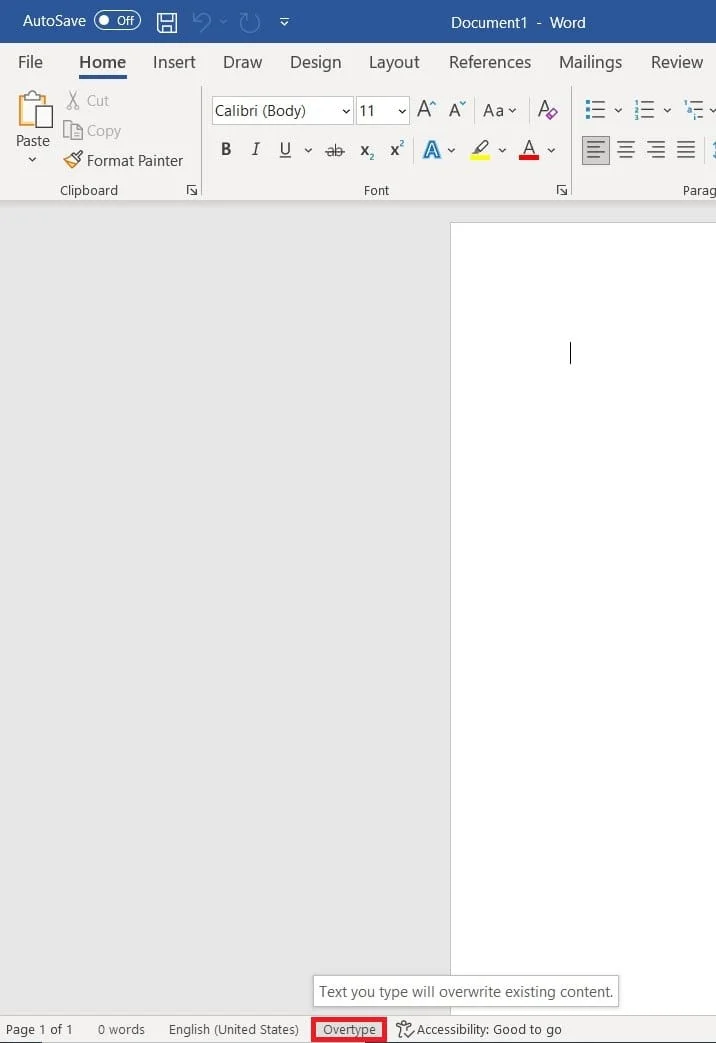The height and width of the screenshot is (1043, 716).
Task: Open the Calibri font name dropdown
Action: (x=346, y=111)
